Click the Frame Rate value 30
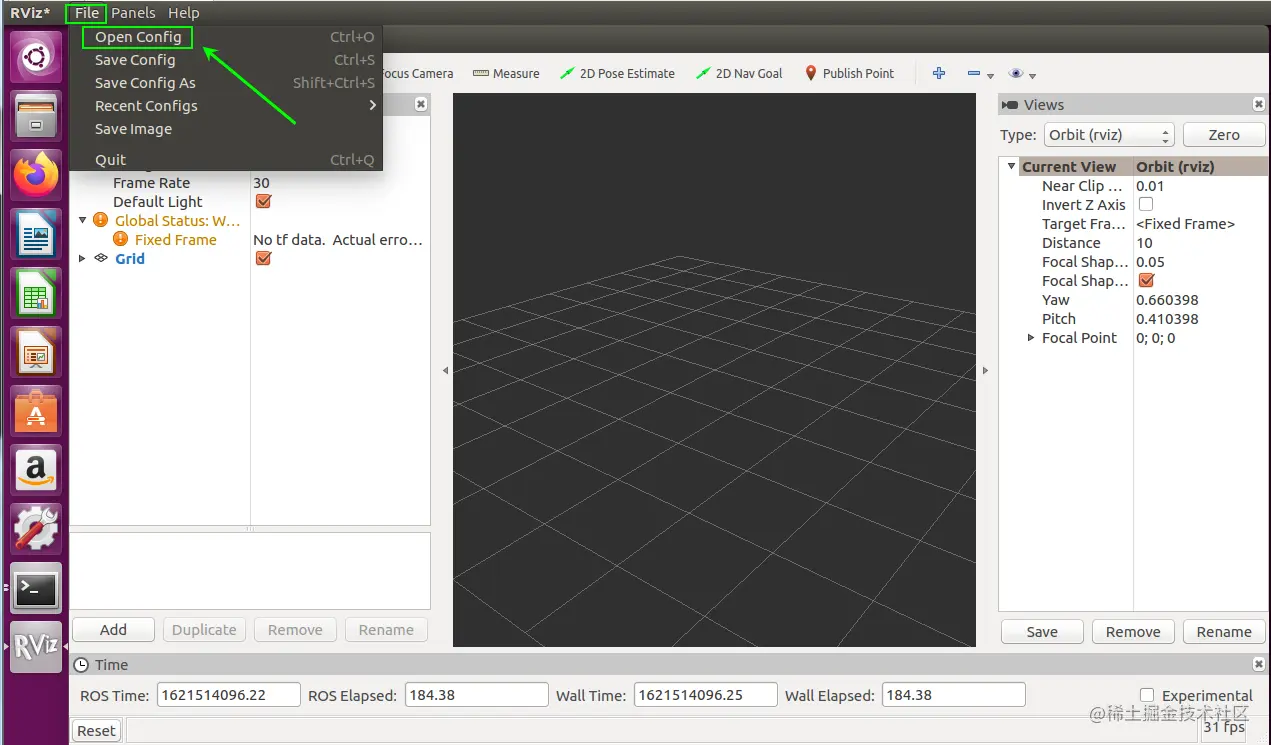1271x745 pixels. tap(262, 182)
